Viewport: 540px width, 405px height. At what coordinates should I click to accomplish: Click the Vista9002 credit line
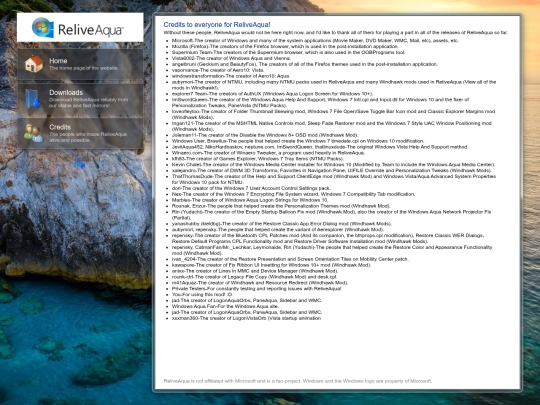point(231,58)
